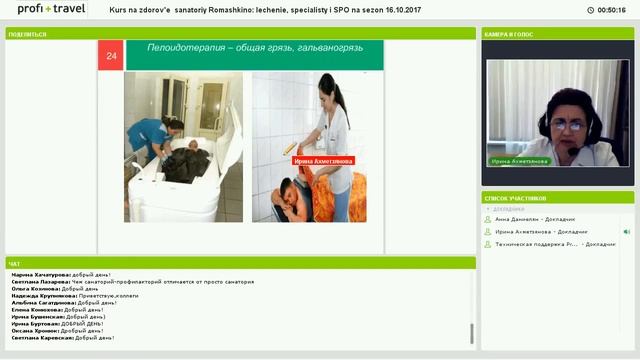Click chat message from Ольга Козлова
Image resolution: width=640 pixels, height=360 pixels.
click(x=55, y=289)
